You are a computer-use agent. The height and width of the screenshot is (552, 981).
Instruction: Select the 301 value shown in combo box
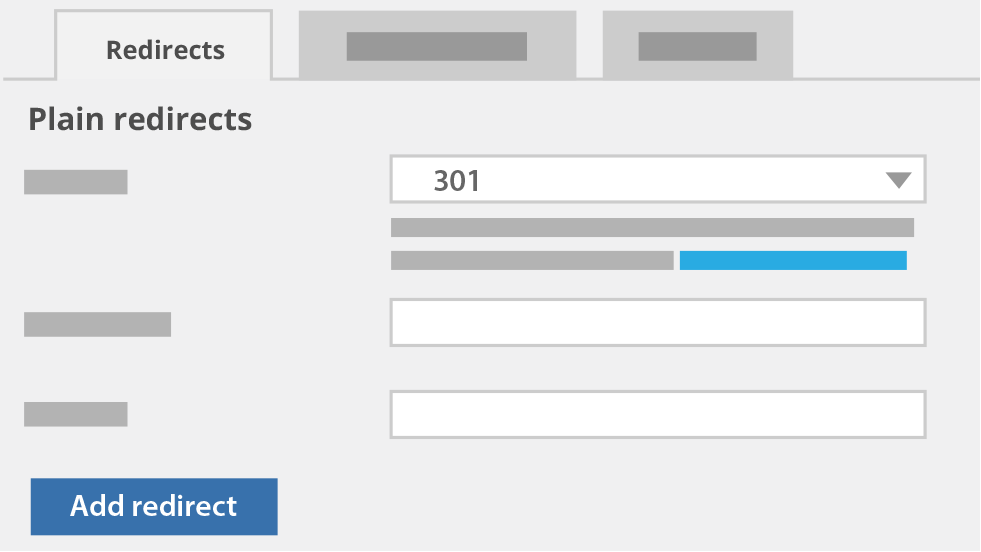(457, 181)
